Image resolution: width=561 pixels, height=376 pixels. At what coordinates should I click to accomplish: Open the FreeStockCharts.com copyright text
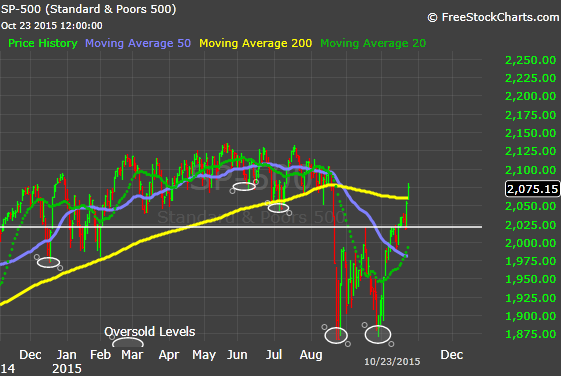[x=493, y=17]
